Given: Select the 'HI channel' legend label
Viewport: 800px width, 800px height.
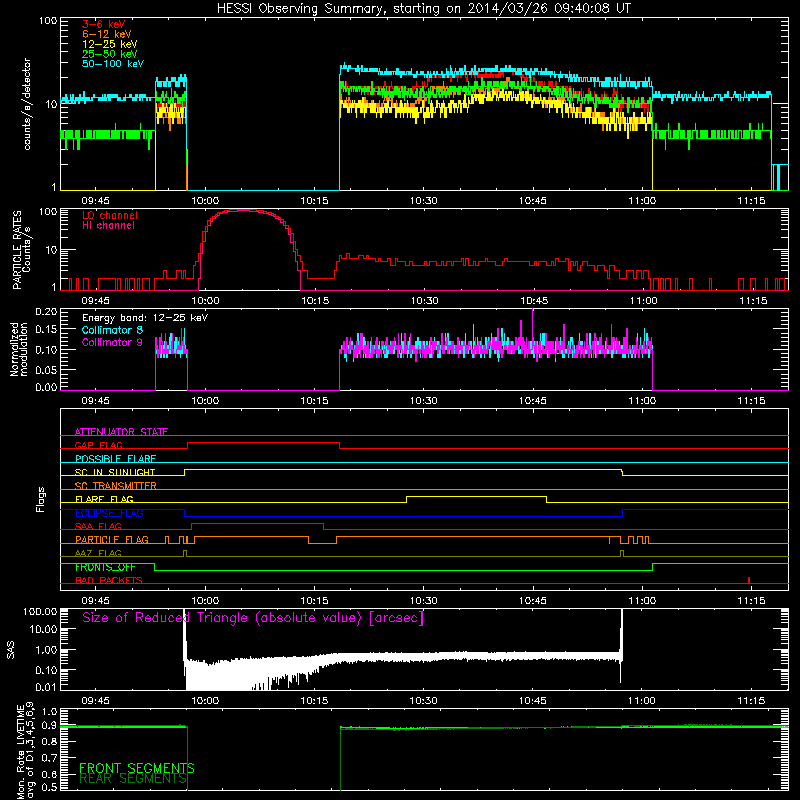Looking at the screenshot, I should tap(109, 226).
